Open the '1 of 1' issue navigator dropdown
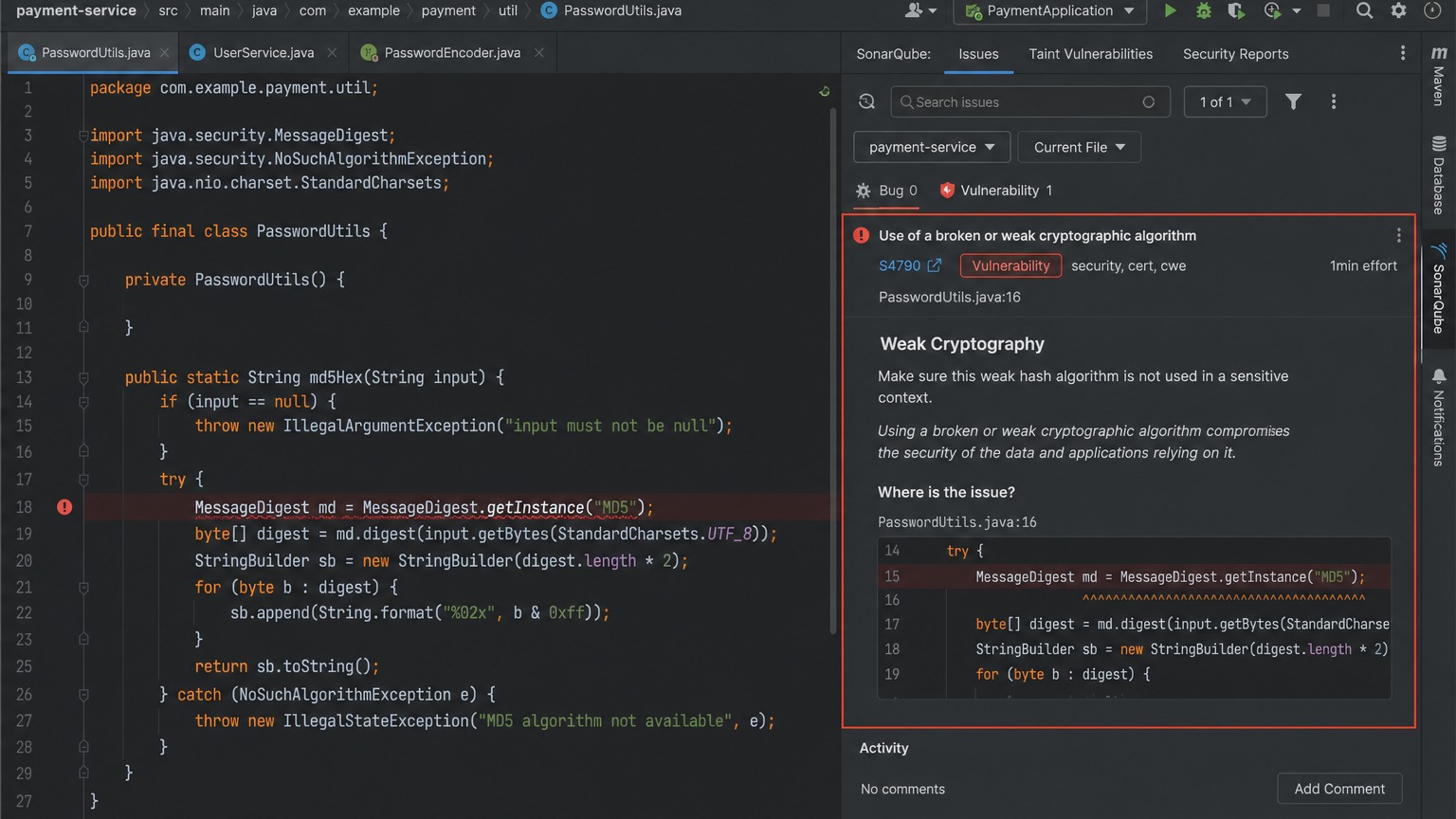The height and width of the screenshot is (819, 1456). coord(1225,101)
